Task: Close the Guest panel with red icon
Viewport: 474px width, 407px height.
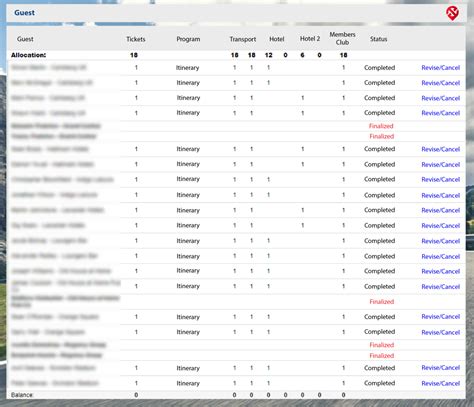Action: tap(452, 13)
